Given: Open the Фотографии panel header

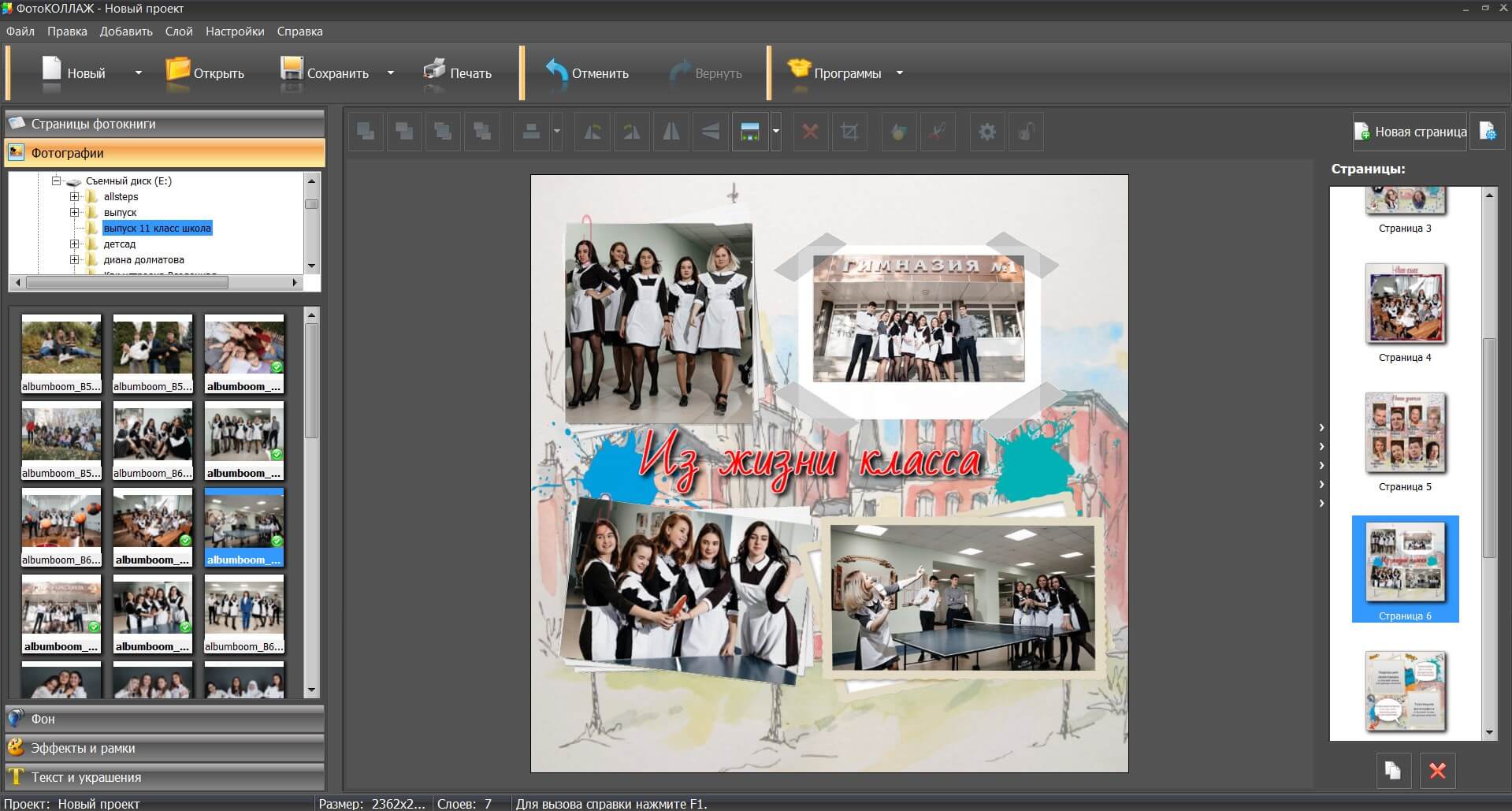Looking at the screenshot, I should click(165, 153).
